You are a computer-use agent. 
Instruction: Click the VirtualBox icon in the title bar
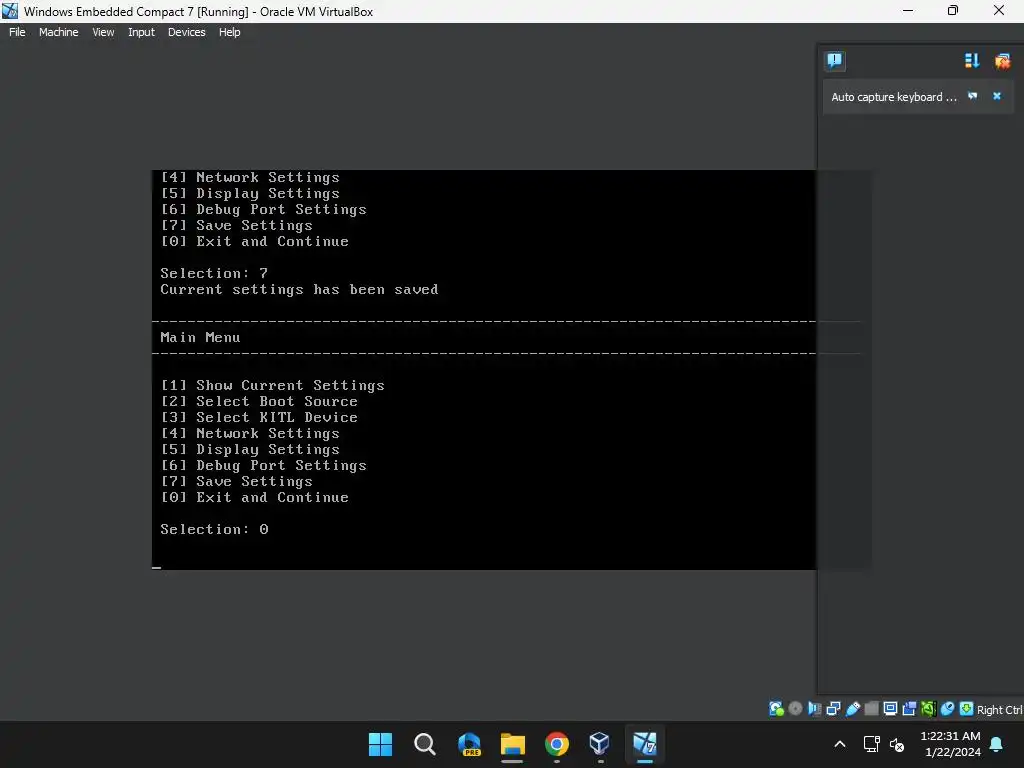click(10, 11)
